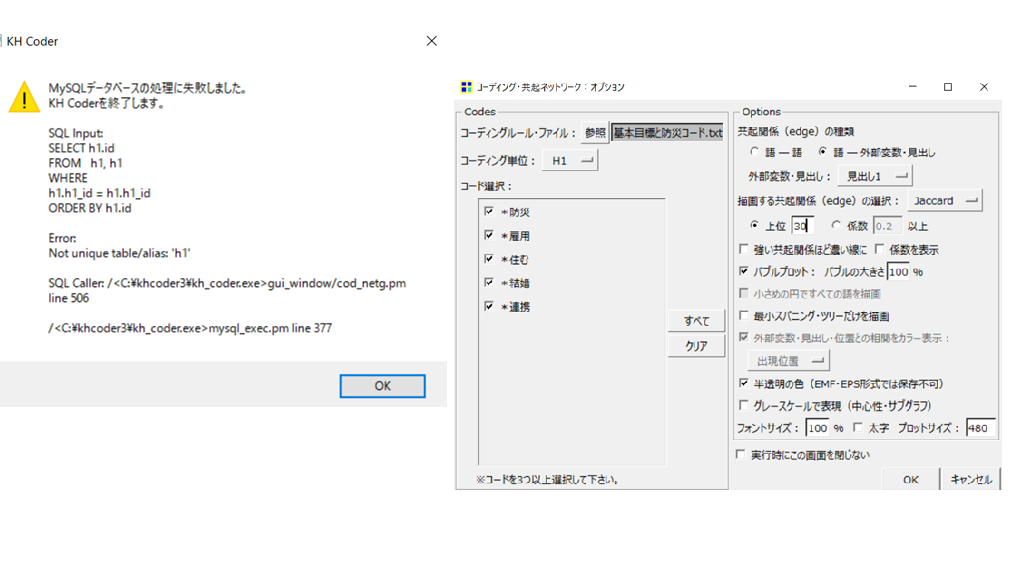Screen dimensions: 1024x576
Task: Click the MySQLデータベースの処理に失敗しました message
Action: 147,88
